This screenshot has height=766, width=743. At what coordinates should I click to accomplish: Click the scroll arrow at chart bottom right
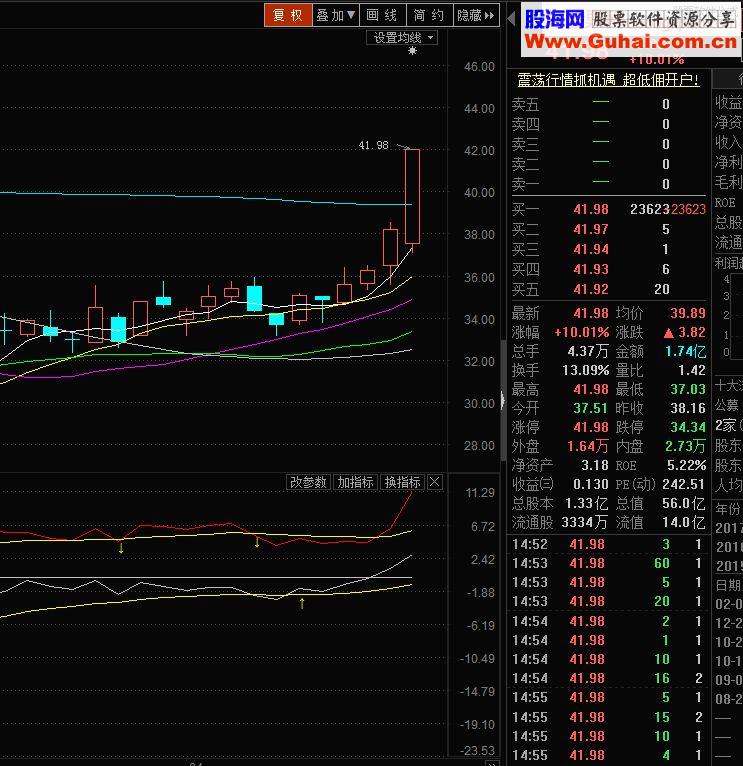pos(492,763)
